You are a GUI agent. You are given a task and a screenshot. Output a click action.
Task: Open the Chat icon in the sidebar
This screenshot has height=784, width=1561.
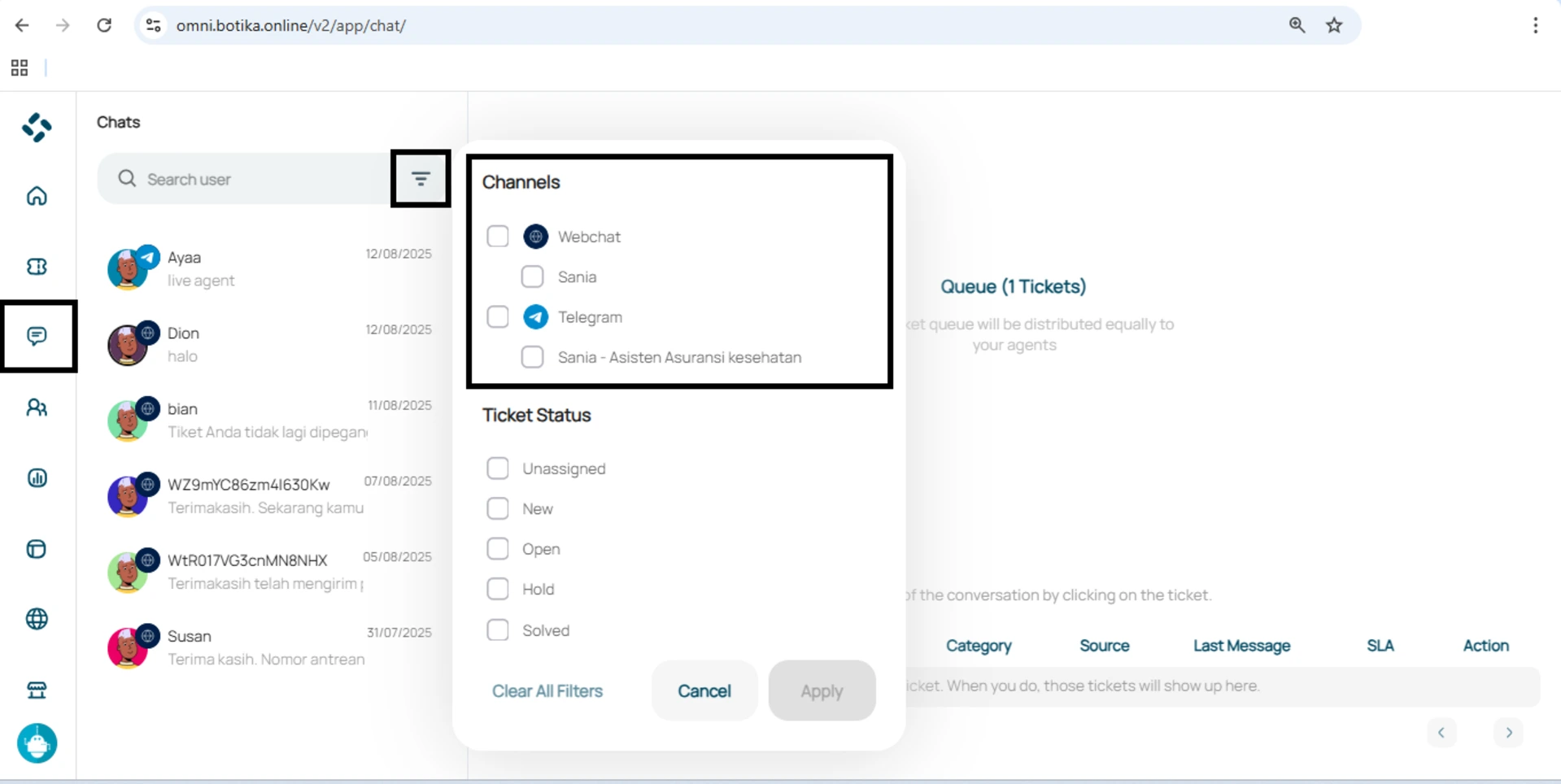[x=37, y=336]
